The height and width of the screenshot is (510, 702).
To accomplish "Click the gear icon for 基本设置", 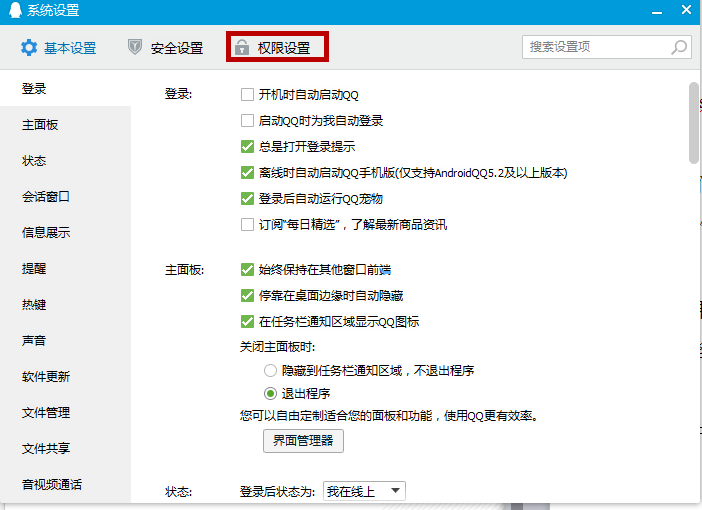I will point(29,47).
